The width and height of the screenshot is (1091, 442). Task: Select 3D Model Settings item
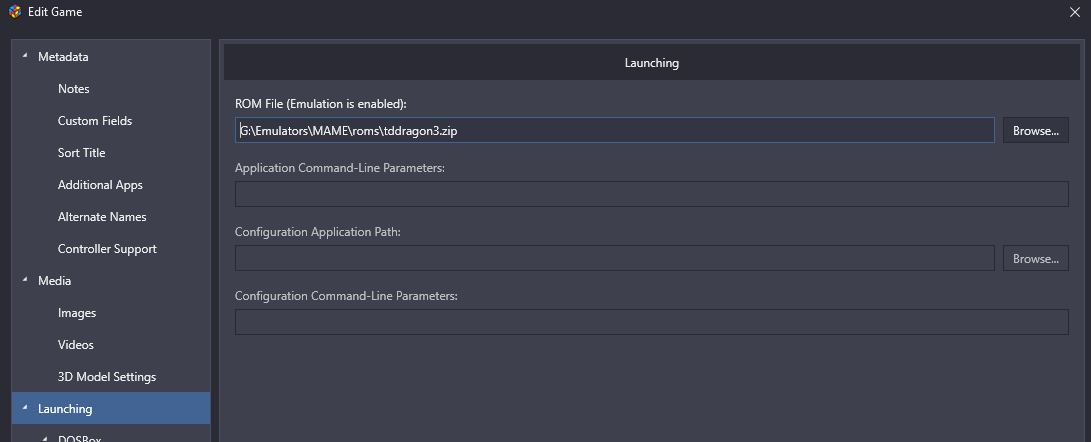pos(107,377)
